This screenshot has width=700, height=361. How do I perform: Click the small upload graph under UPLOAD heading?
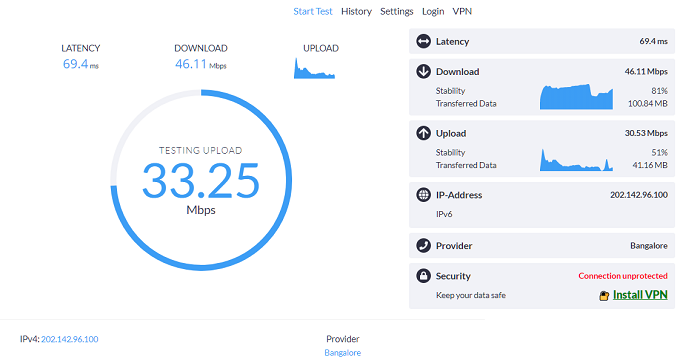pos(314,68)
